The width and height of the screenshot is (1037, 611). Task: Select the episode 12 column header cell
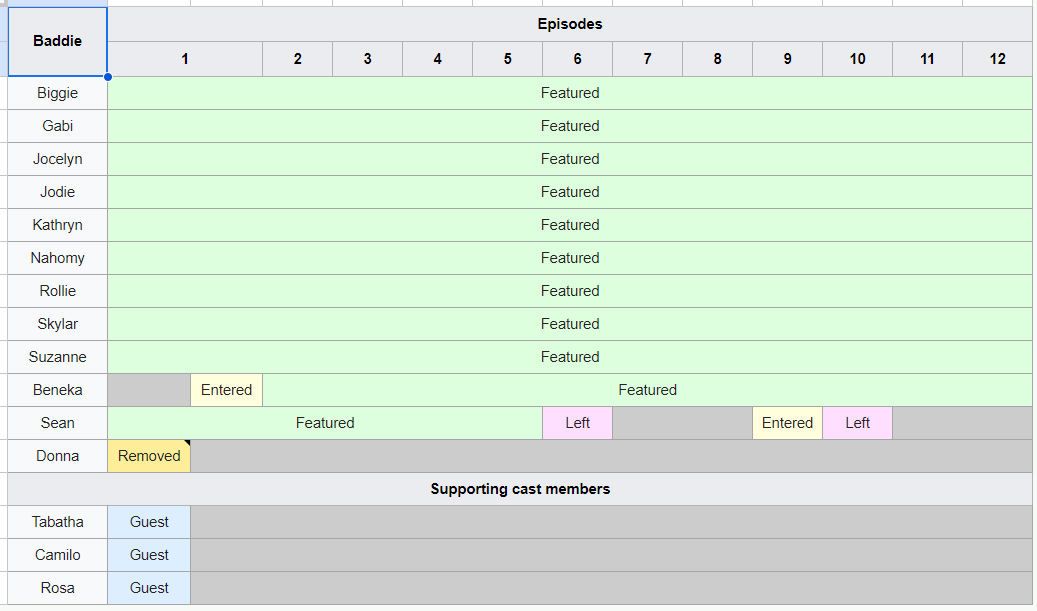[997, 59]
